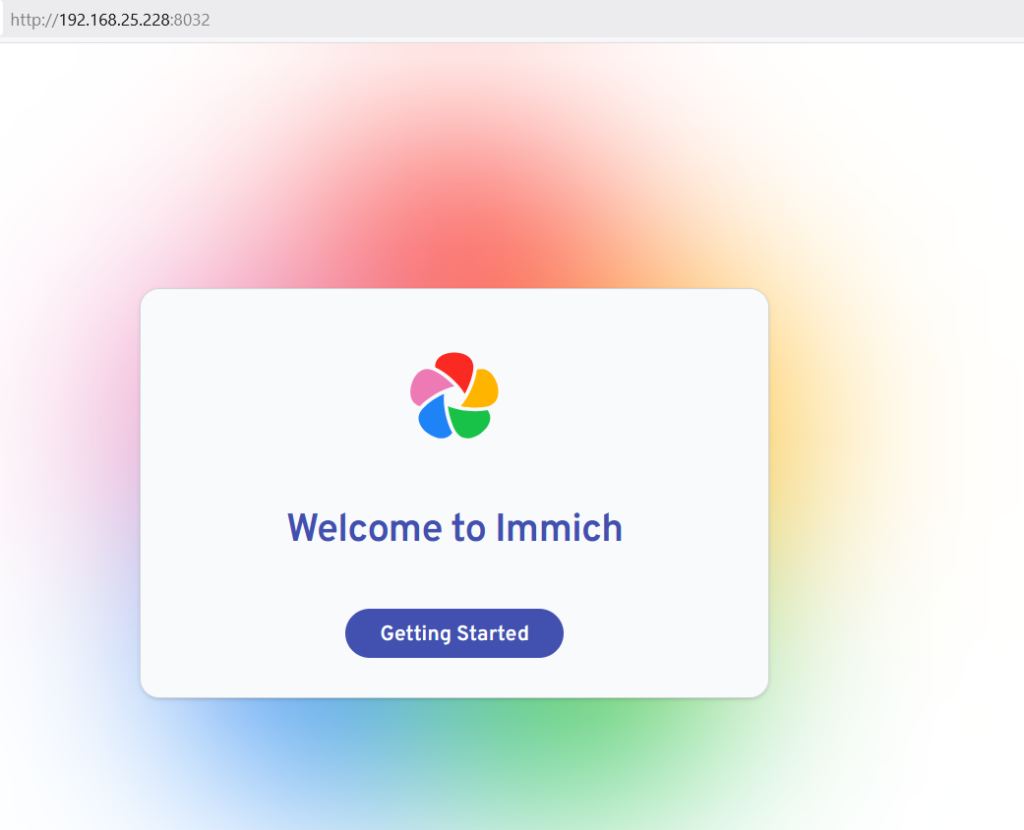
Task: Click the http:// prefix in the URL
Action: [x=33, y=19]
